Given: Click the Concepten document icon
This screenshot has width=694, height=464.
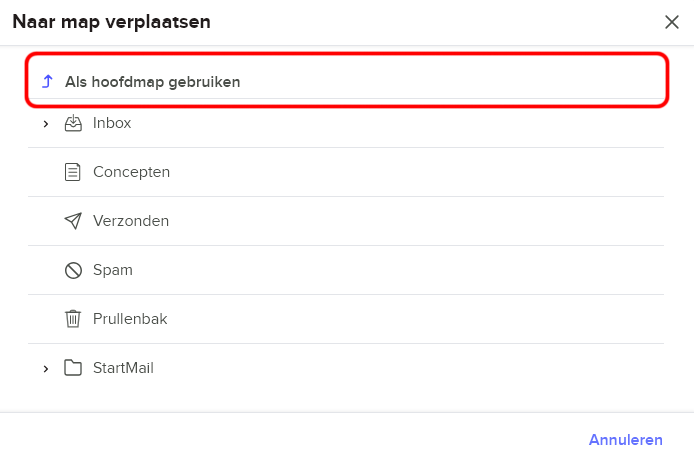Looking at the screenshot, I should pos(73,172).
